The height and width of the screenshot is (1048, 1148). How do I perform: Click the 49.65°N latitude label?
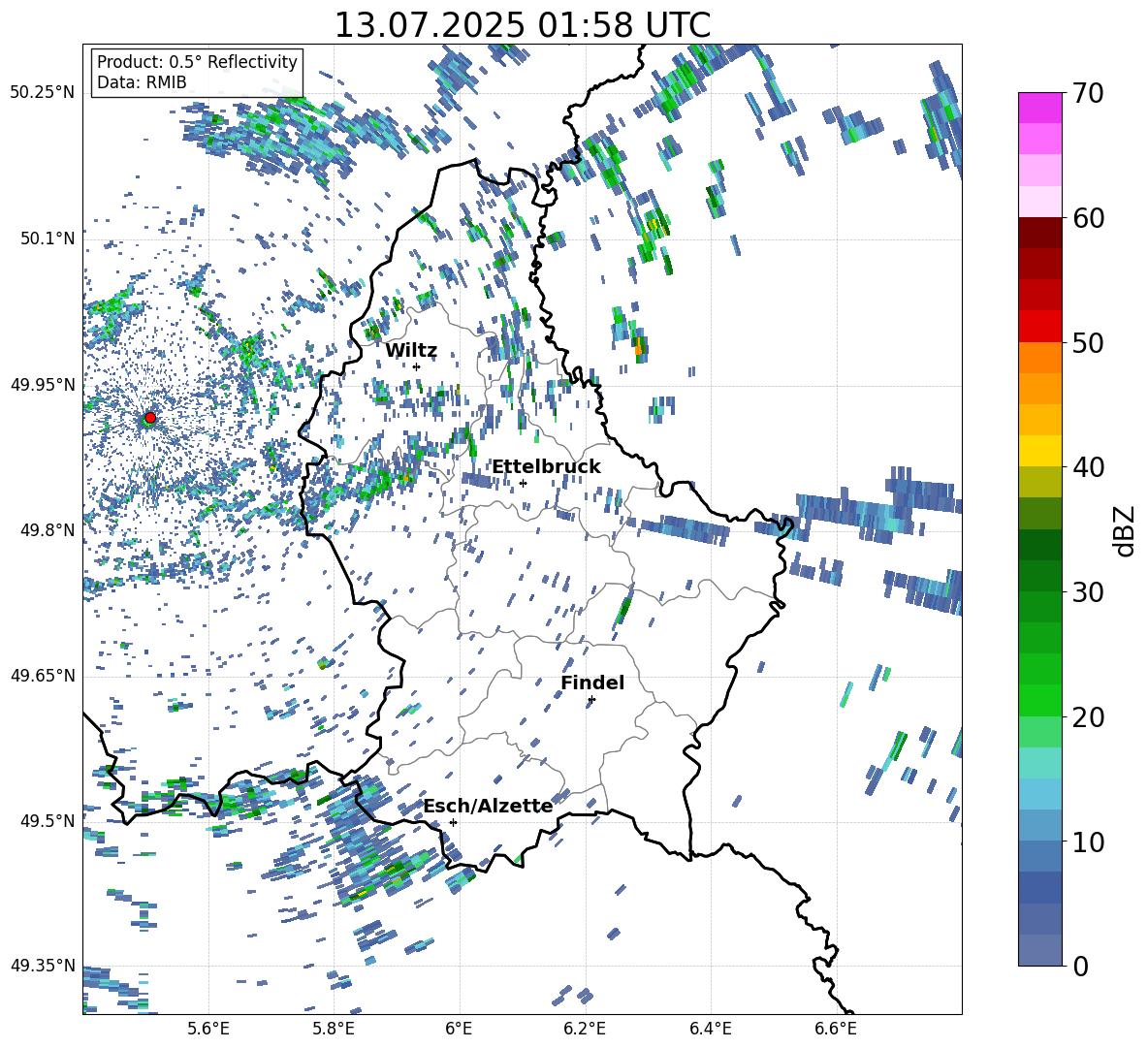pos(43,676)
